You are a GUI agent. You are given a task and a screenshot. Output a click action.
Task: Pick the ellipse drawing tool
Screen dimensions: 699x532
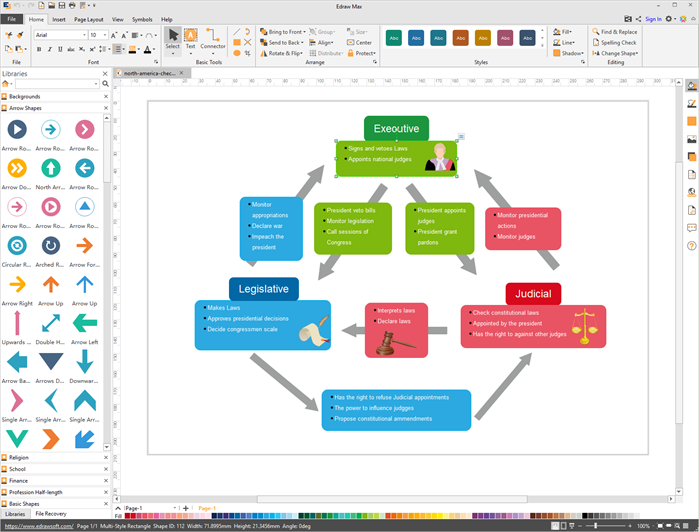(x=237, y=53)
